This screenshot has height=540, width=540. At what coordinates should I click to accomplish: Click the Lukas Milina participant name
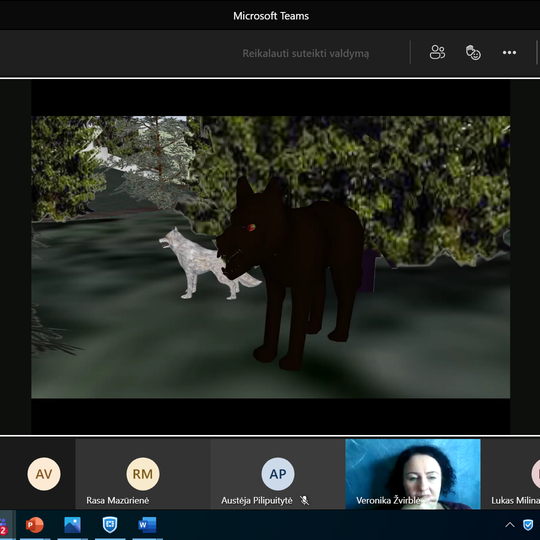pos(515,500)
